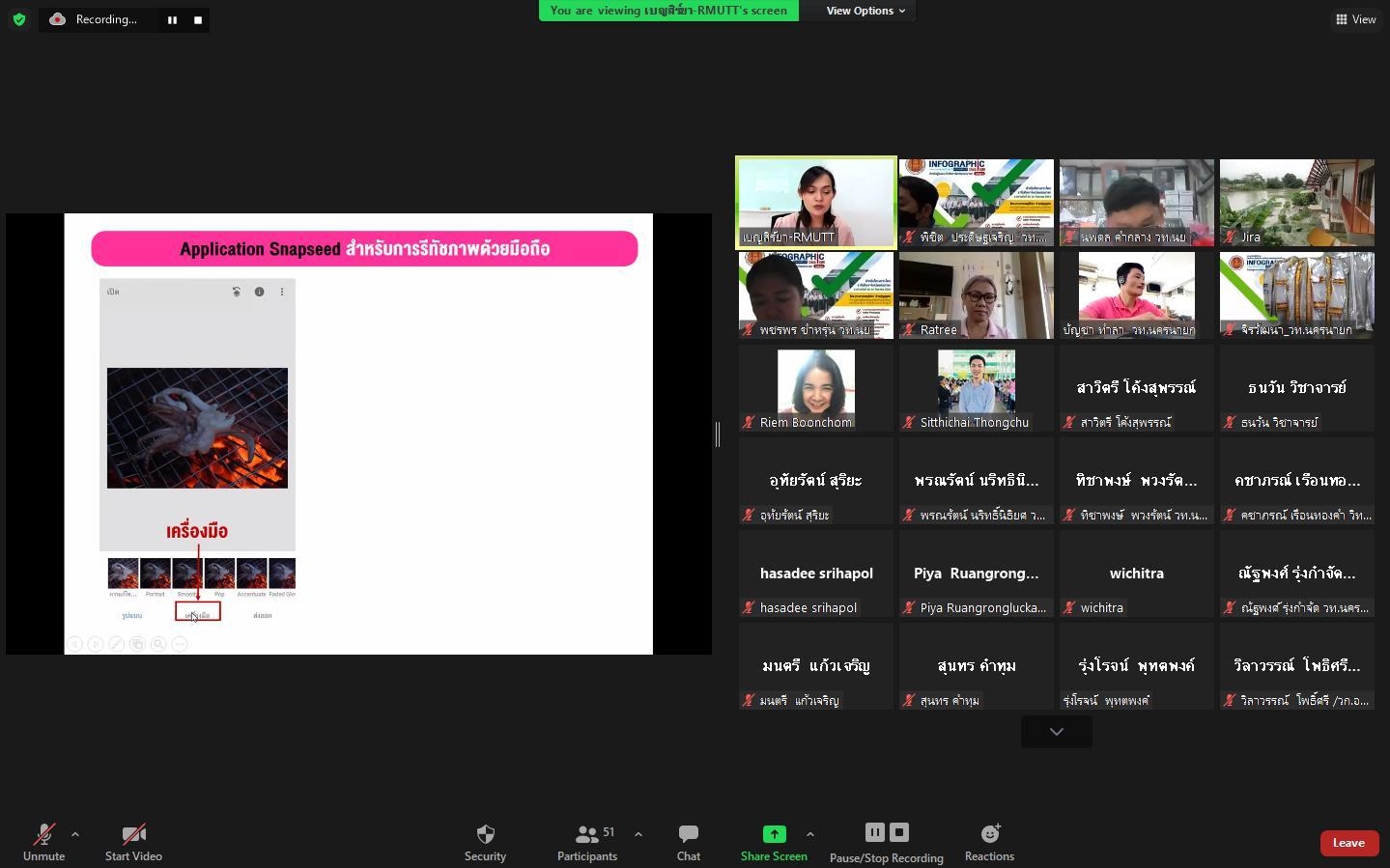Expand share screen options caret
1390x868 pixels.
coord(809,834)
